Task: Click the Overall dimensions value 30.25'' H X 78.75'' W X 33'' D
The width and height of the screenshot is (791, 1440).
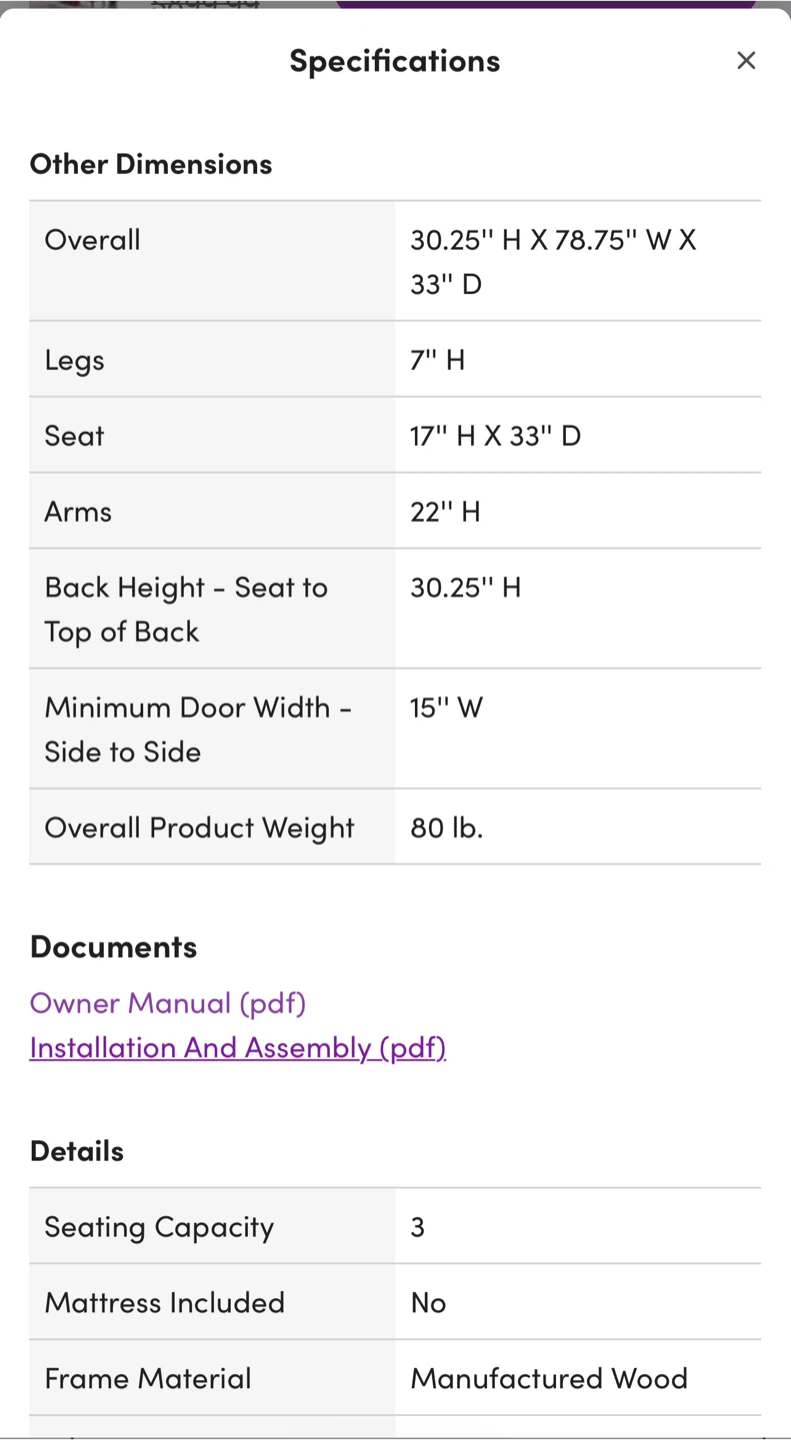Action: 553,262
